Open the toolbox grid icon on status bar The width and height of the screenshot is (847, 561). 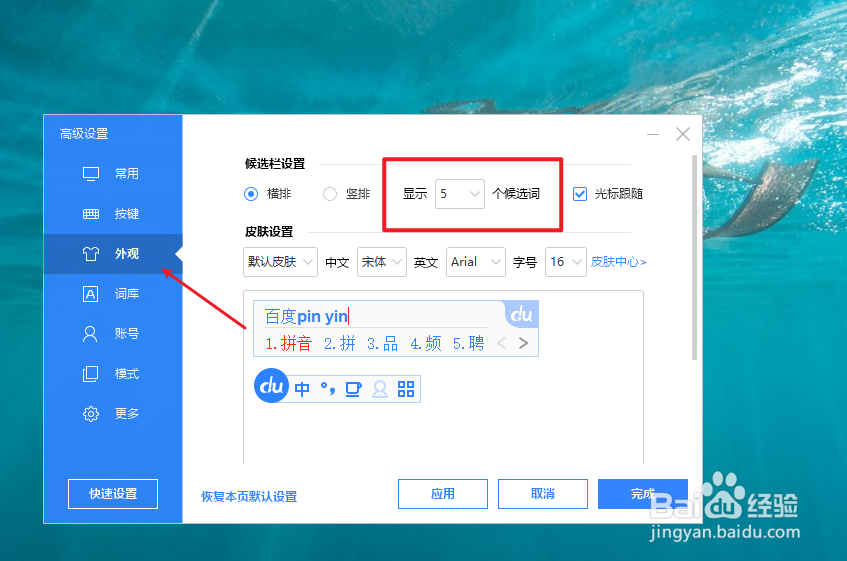point(406,389)
